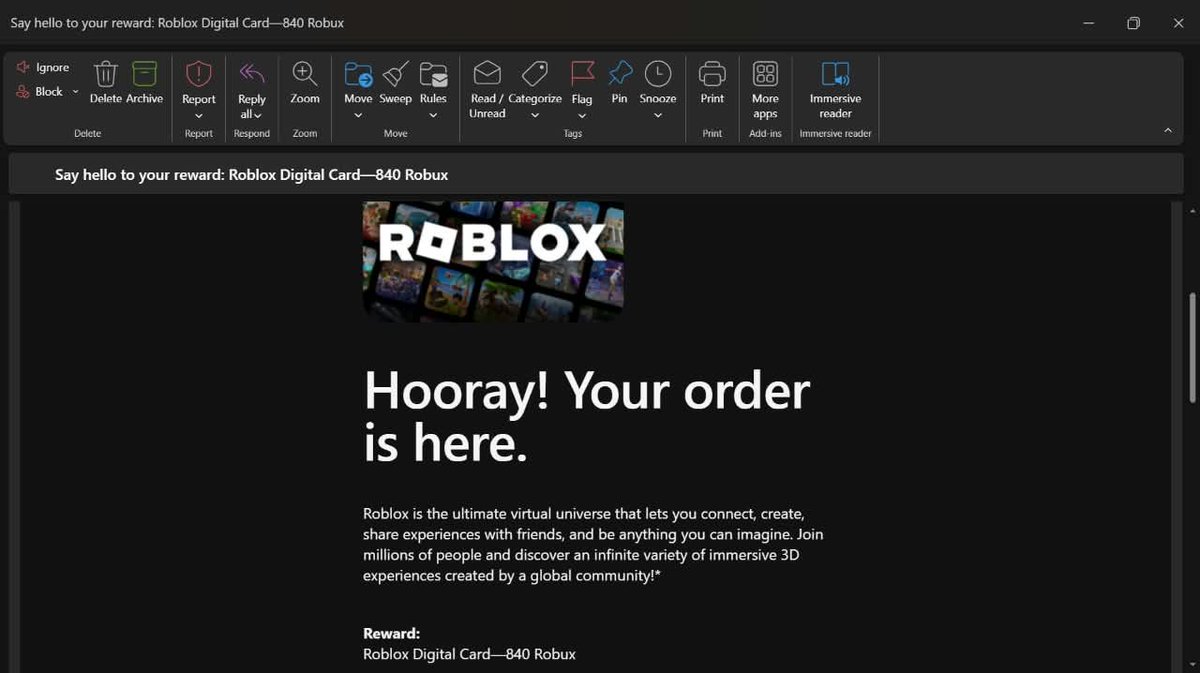Click the Categorize tag icon
Screen dimensions: 1200x673
pyautogui.click(x=535, y=74)
